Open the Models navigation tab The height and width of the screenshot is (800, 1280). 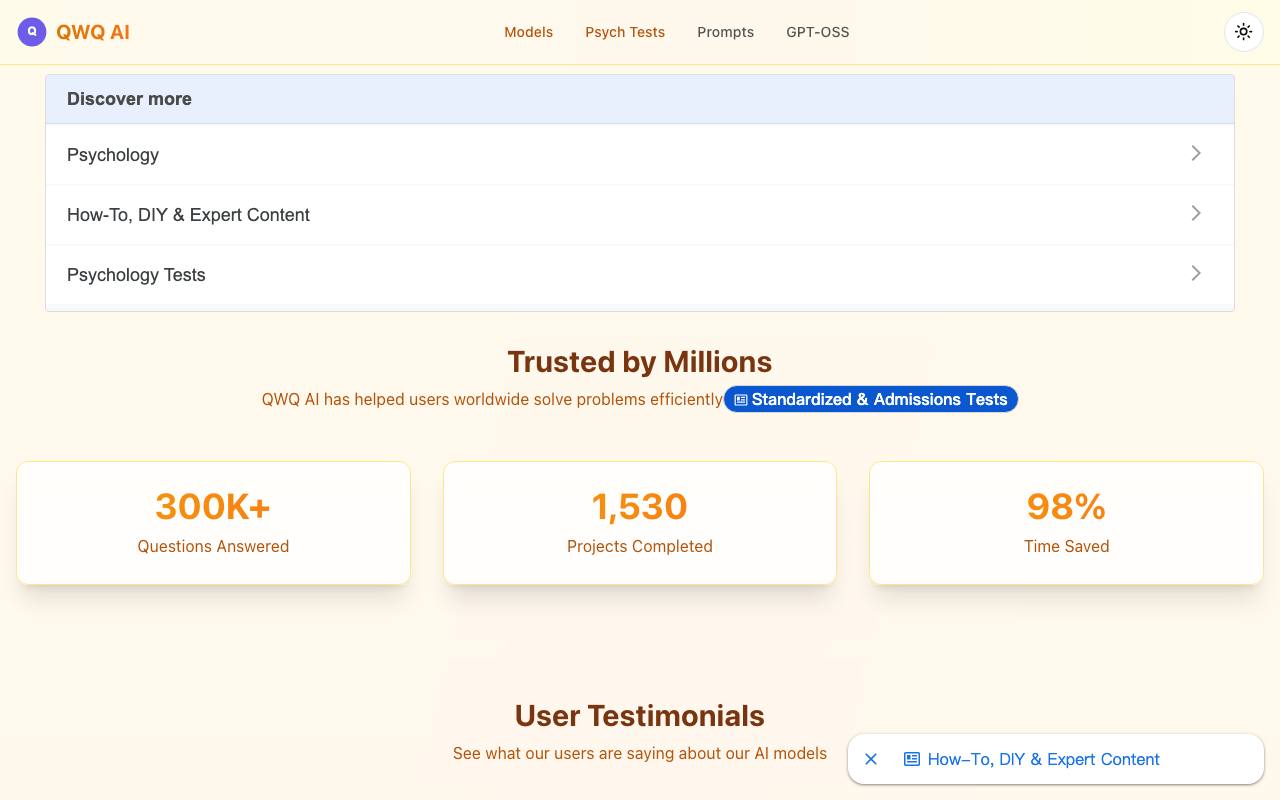tap(528, 32)
